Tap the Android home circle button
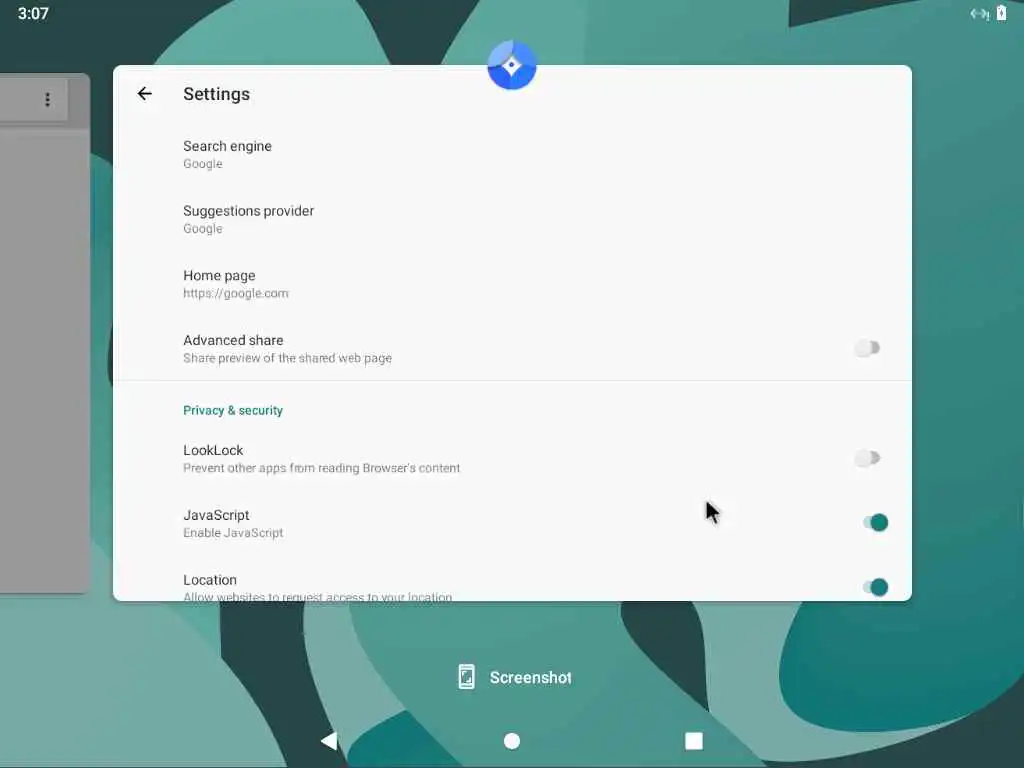The height and width of the screenshot is (768, 1024). point(512,741)
